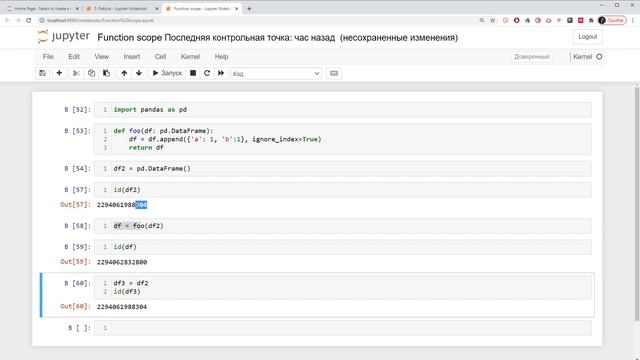Open the browser extensions puzzle icon
640x360 pixels.
591,20
